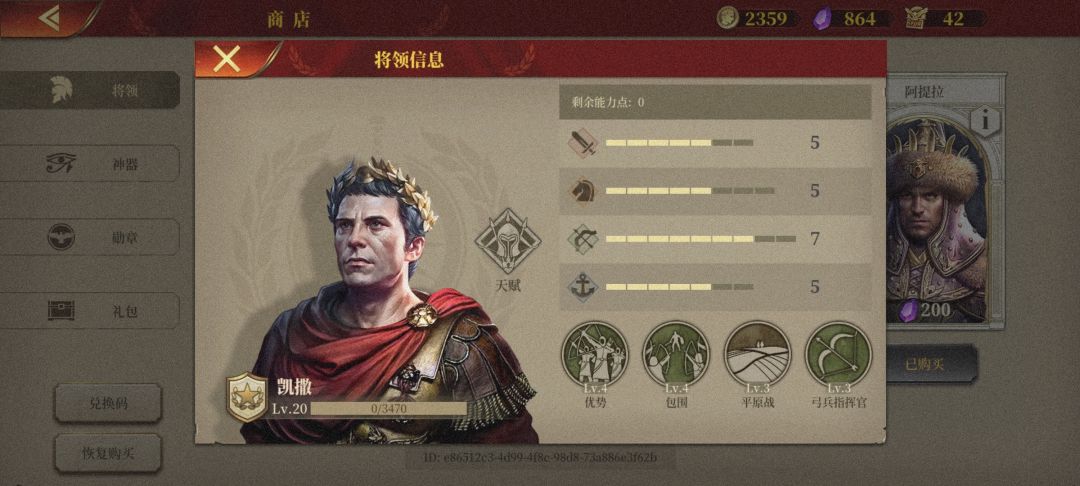Tap the sword infantry attribute icon
The width and height of the screenshot is (1080, 486).
tap(582, 143)
